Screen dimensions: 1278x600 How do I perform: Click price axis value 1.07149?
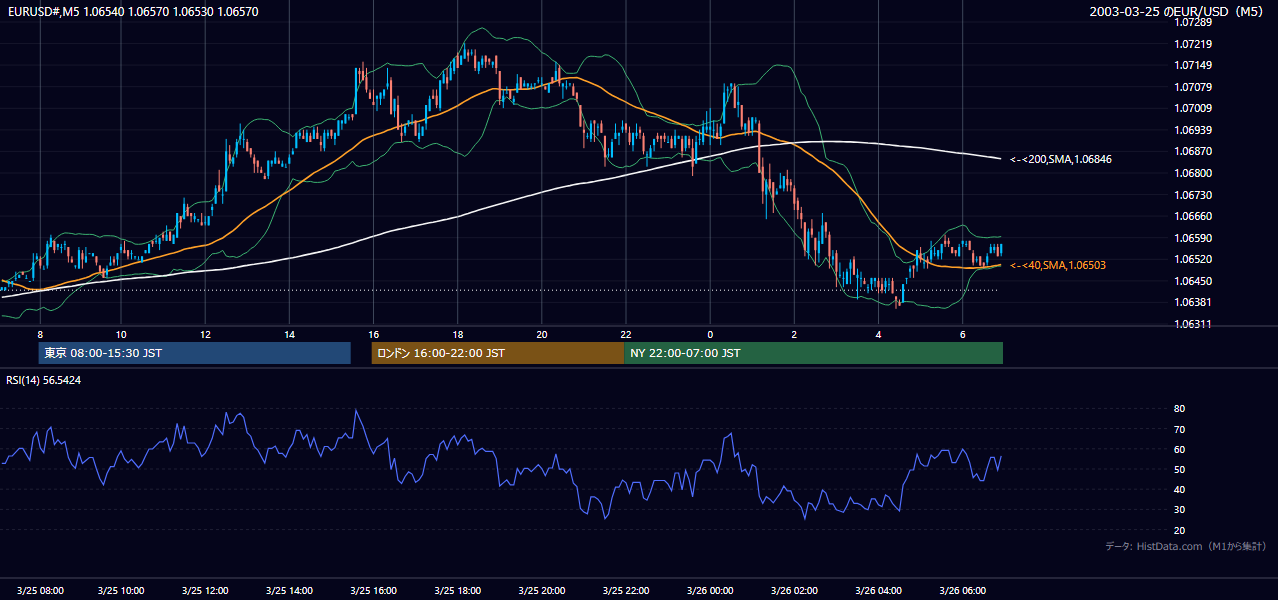click(1193, 65)
